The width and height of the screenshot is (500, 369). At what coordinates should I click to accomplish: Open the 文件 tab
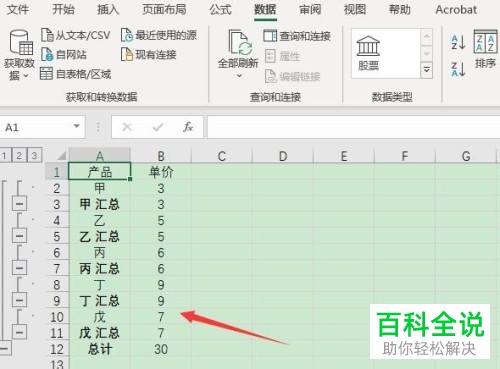tap(18, 10)
